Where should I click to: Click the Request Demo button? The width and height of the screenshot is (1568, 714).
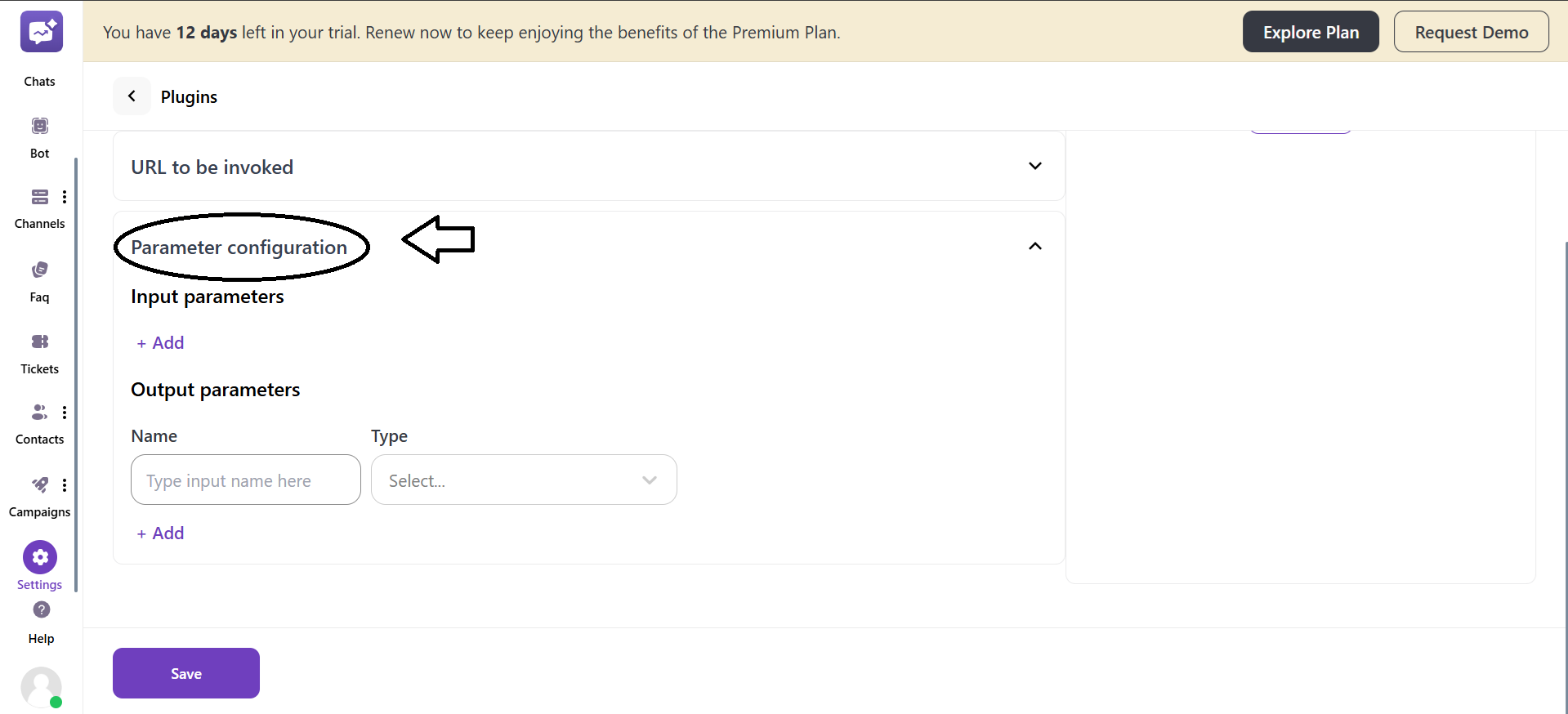(x=1472, y=31)
